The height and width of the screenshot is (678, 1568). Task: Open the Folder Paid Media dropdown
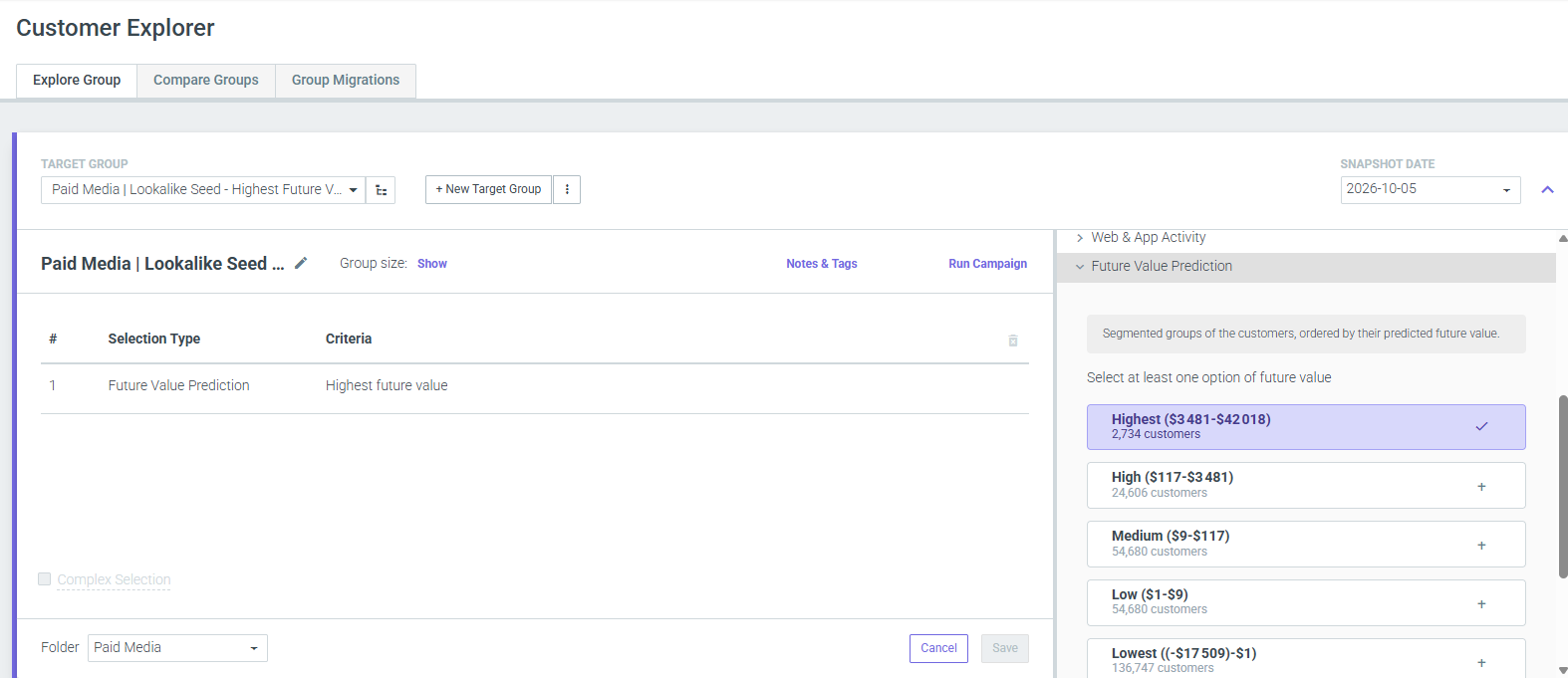pos(177,648)
